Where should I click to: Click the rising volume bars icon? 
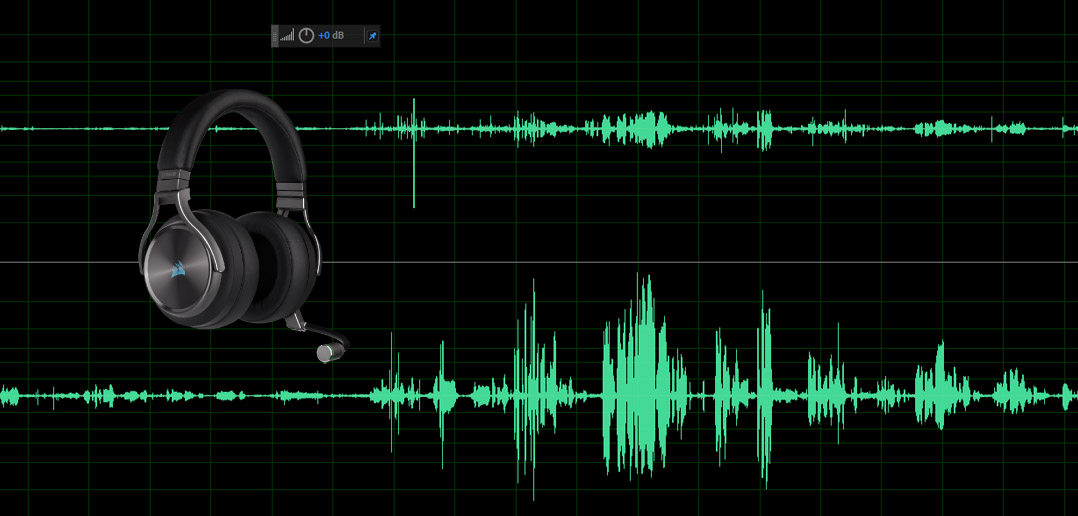(x=287, y=36)
